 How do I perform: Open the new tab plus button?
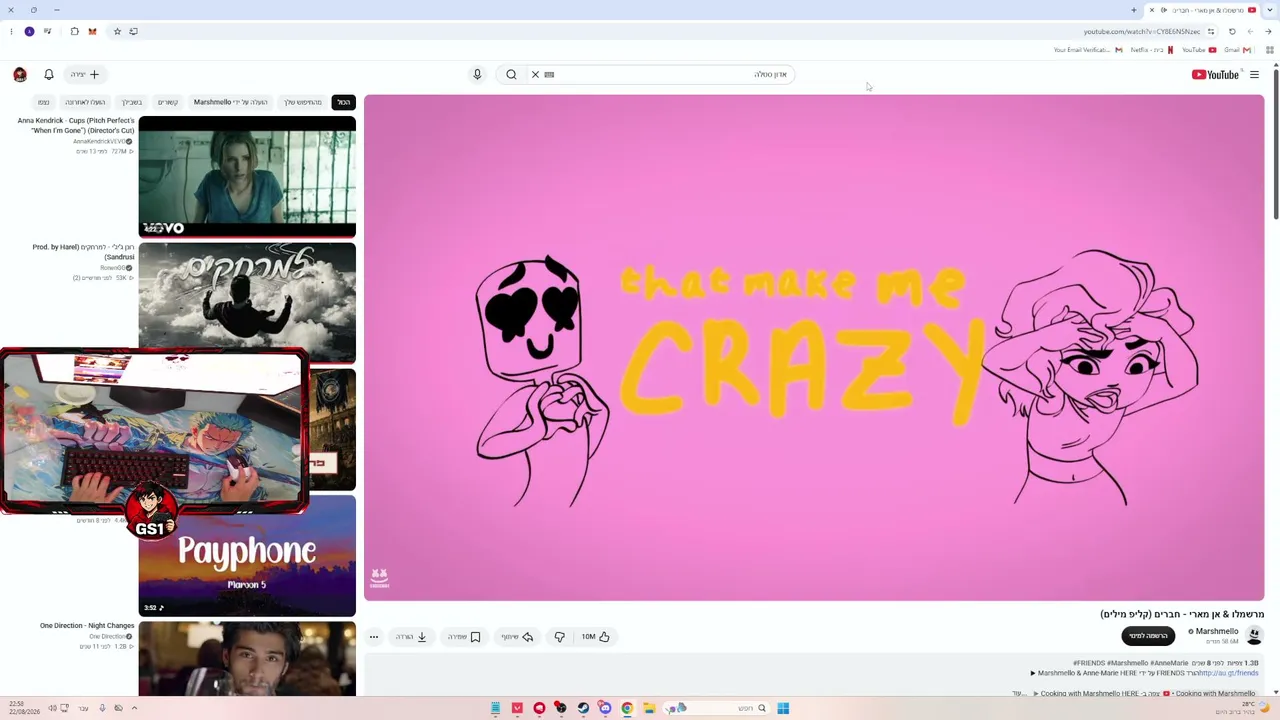click(1134, 10)
